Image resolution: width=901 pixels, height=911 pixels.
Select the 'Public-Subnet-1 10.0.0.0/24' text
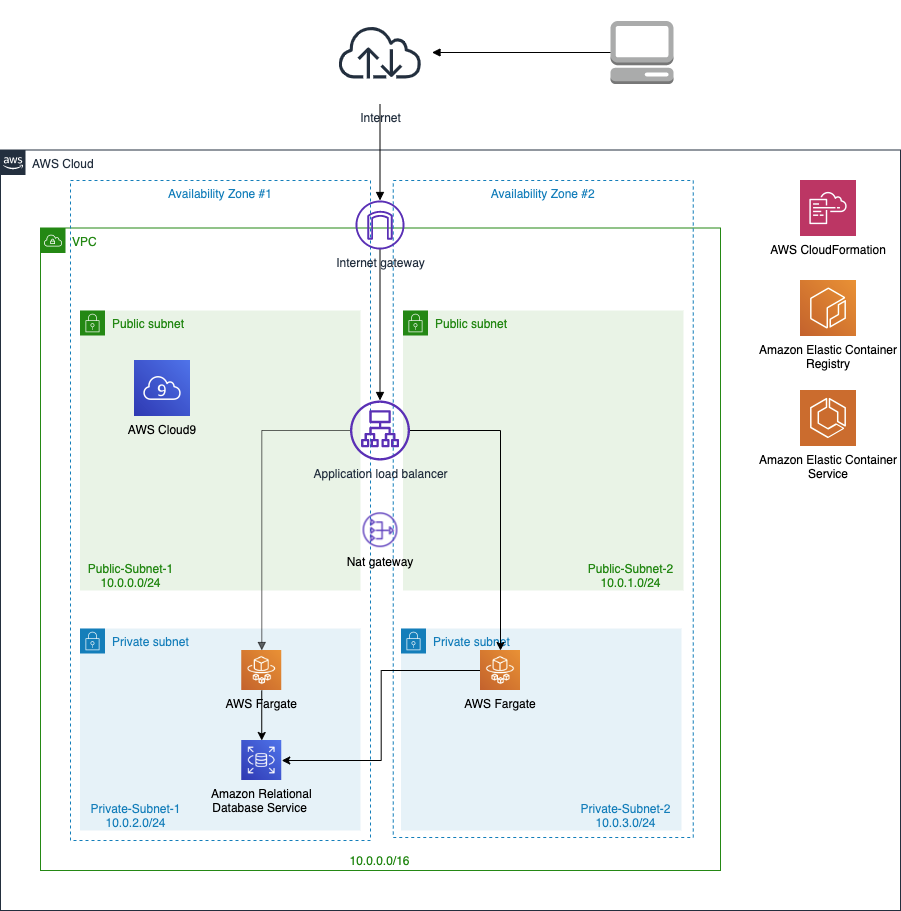pos(130,576)
